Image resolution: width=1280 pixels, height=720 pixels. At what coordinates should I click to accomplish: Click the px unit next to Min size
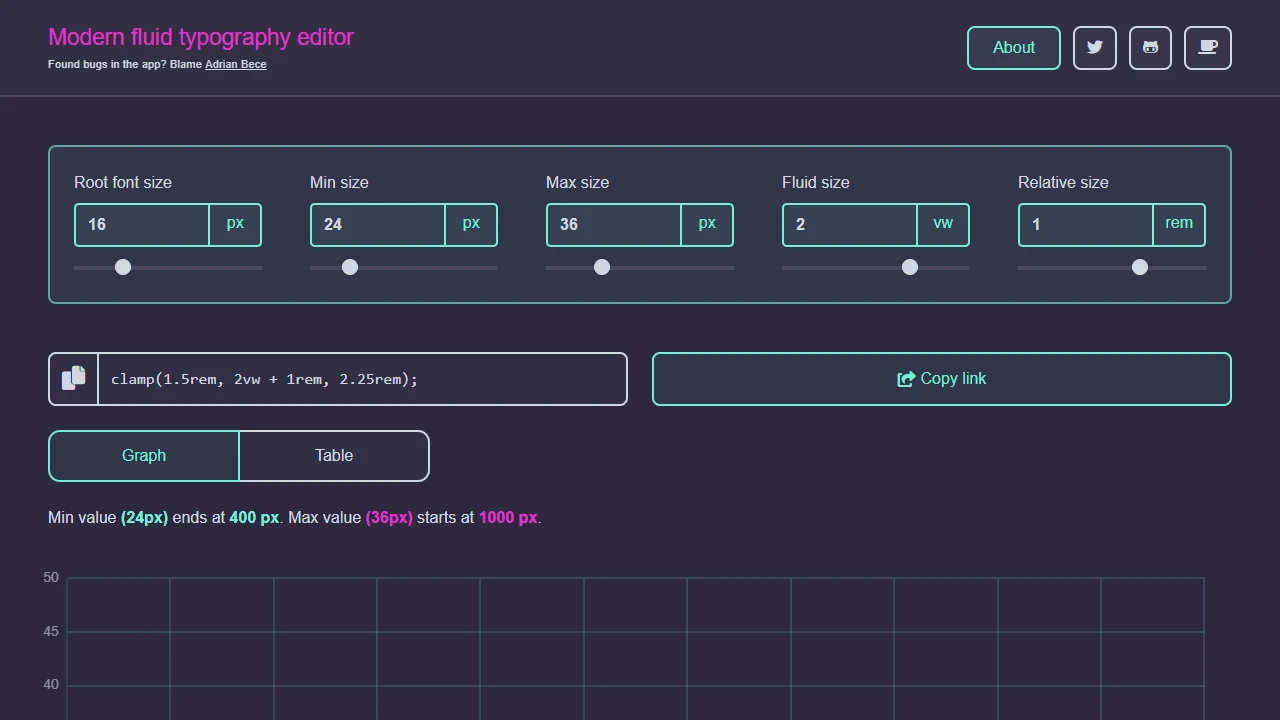470,224
